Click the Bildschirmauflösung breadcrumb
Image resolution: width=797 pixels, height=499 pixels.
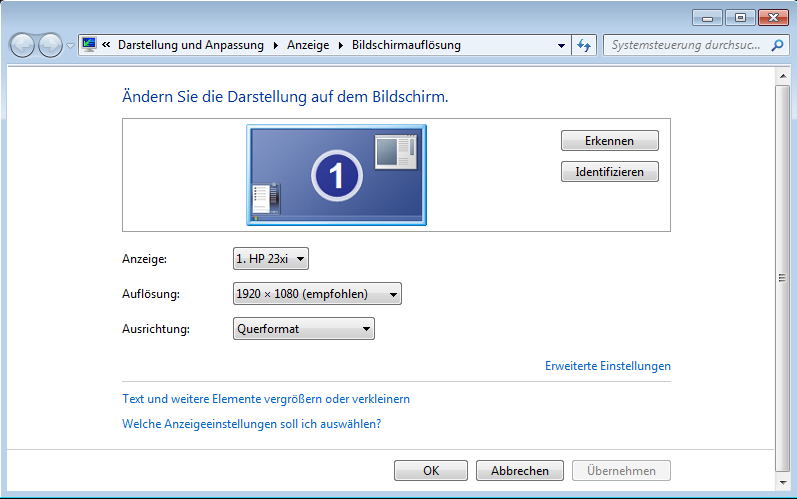[x=406, y=45]
